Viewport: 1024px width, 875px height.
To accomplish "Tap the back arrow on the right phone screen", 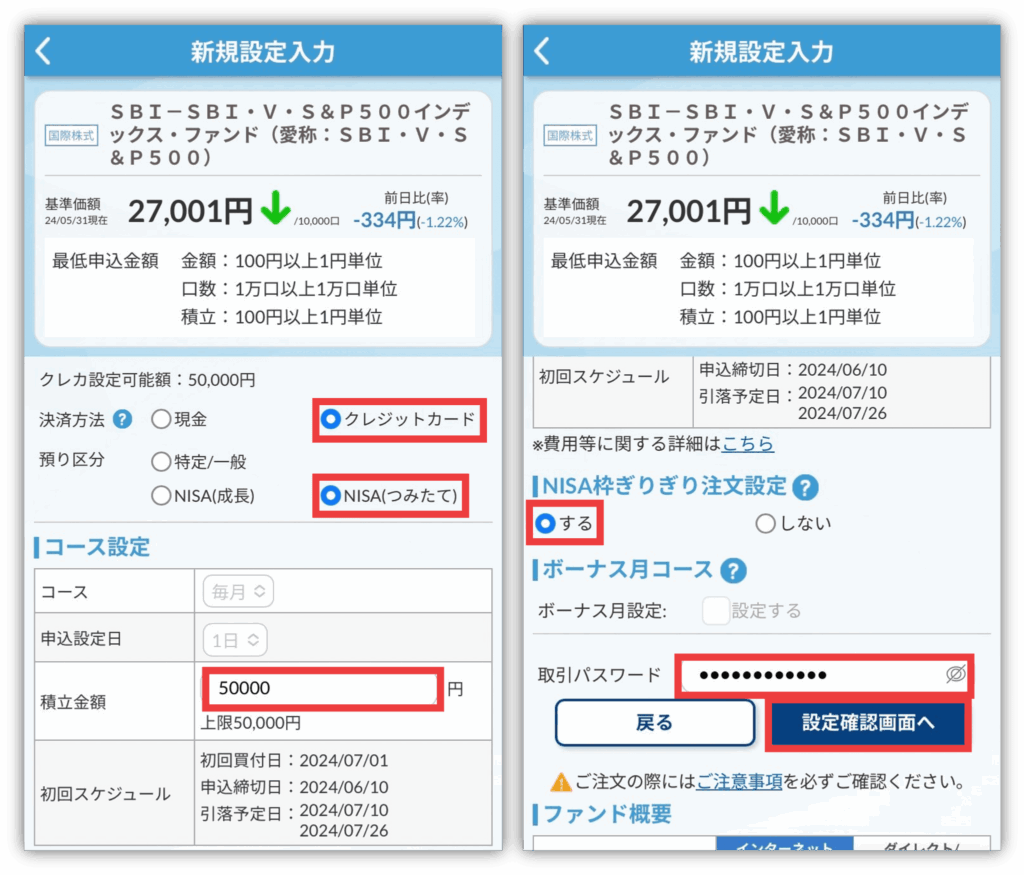I will click(x=541, y=52).
